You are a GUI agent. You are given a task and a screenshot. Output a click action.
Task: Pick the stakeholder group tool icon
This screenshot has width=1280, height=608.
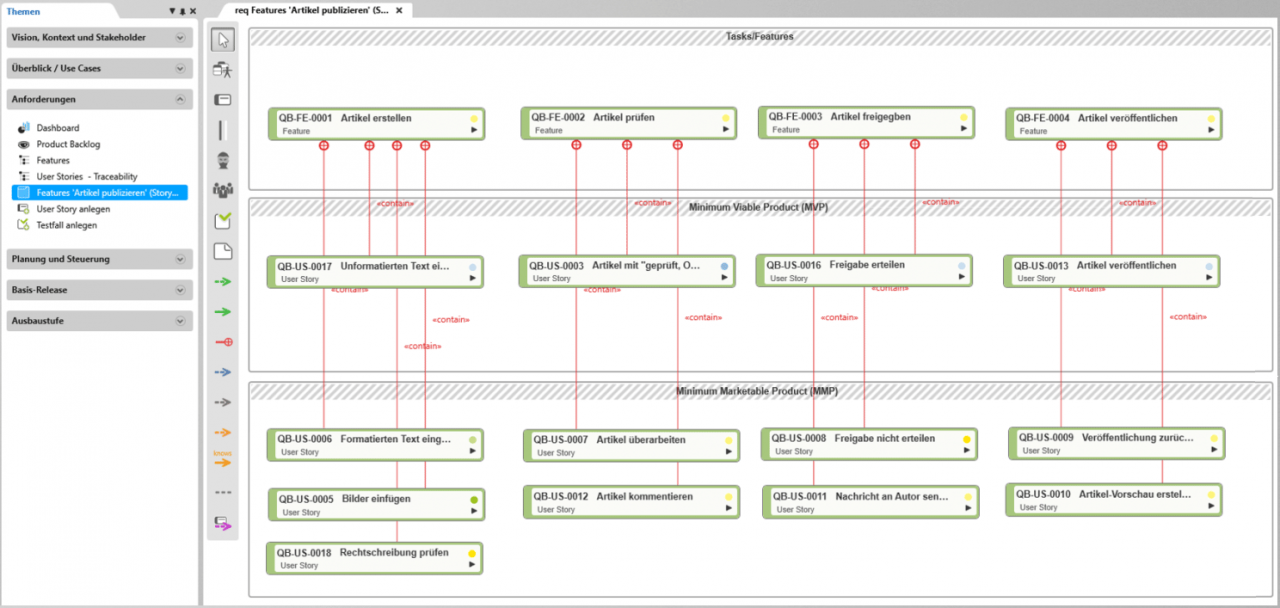click(x=223, y=189)
